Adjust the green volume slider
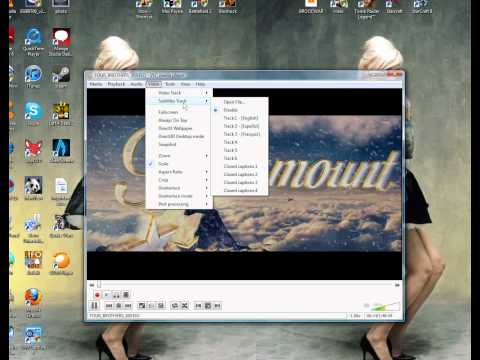 pyautogui.click(x=386, y=306)
